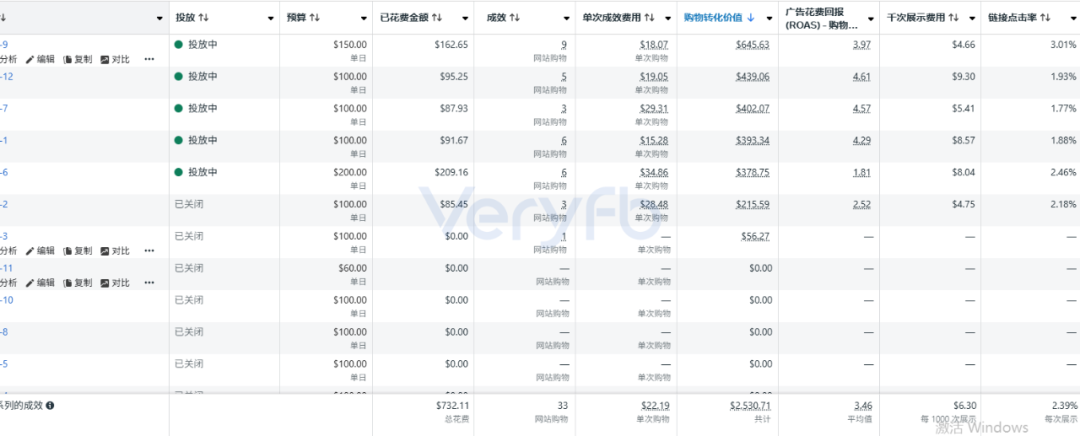Open the 广告花费回报 (ROAS) column dropdown caret

(x=871, y=18)
